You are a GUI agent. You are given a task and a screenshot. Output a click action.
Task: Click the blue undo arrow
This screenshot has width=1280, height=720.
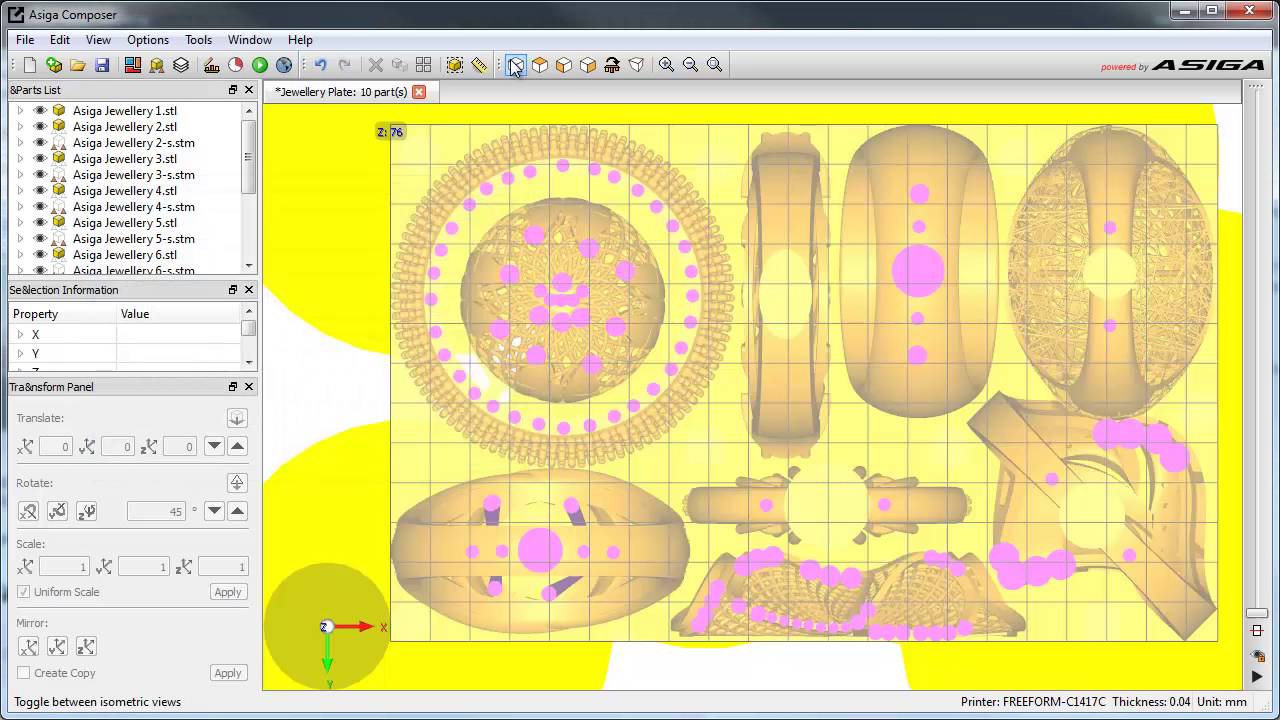(320, 65)
